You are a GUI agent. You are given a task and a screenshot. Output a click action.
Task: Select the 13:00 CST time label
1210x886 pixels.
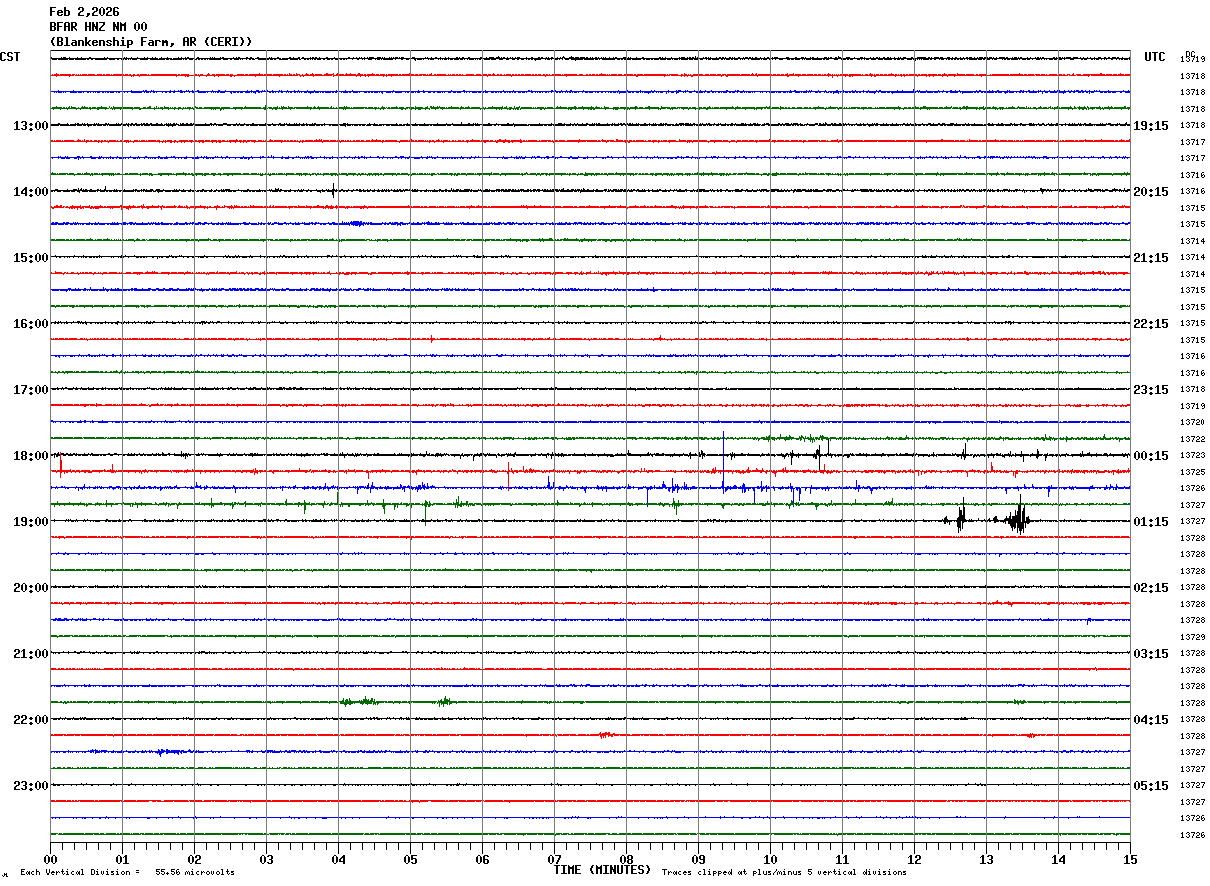pos(30,126)
